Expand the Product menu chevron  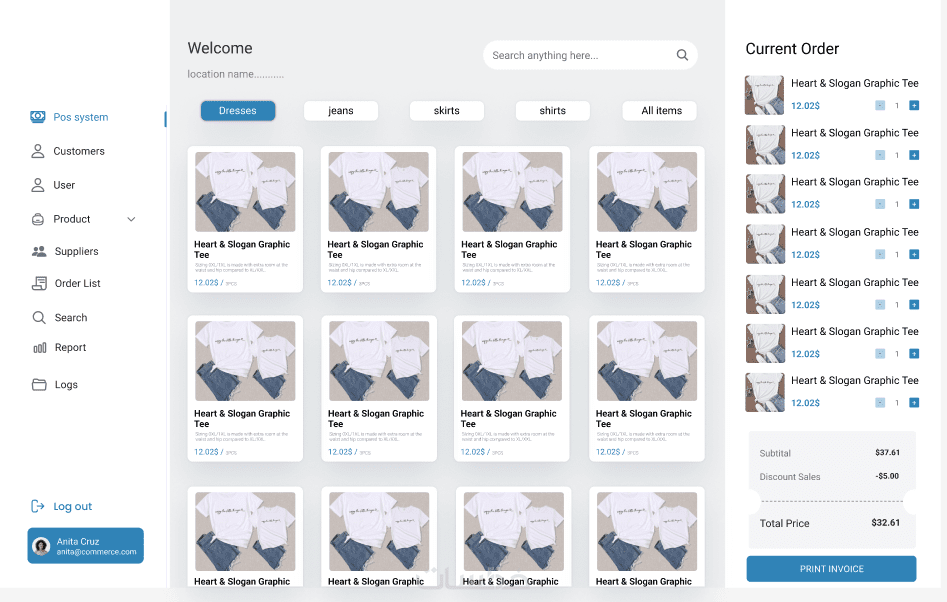coord(131,219)
